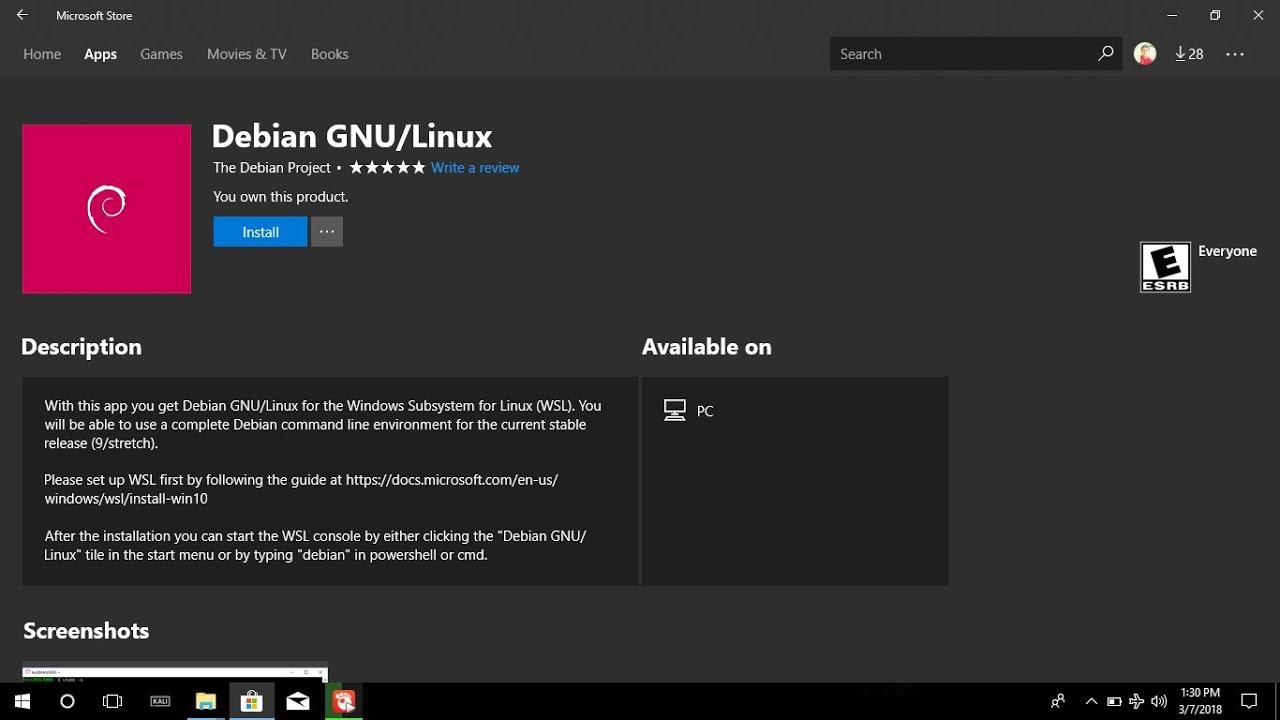Open the Action Center notifications icon
Image resolution: width=1280 pixels, height=720 pixels.
pos(1249,701)
